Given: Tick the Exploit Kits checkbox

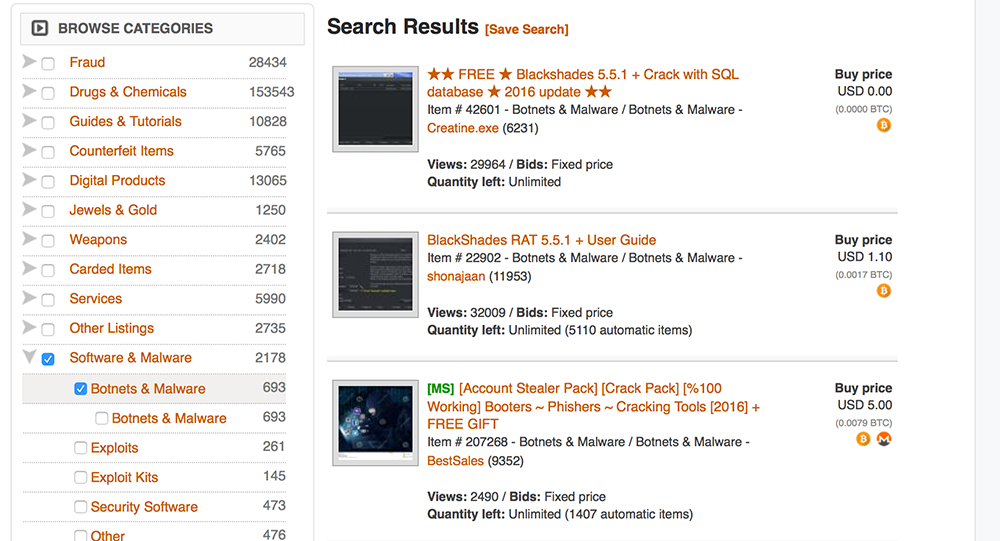Looking at the screenshot, I should [80, 477].
